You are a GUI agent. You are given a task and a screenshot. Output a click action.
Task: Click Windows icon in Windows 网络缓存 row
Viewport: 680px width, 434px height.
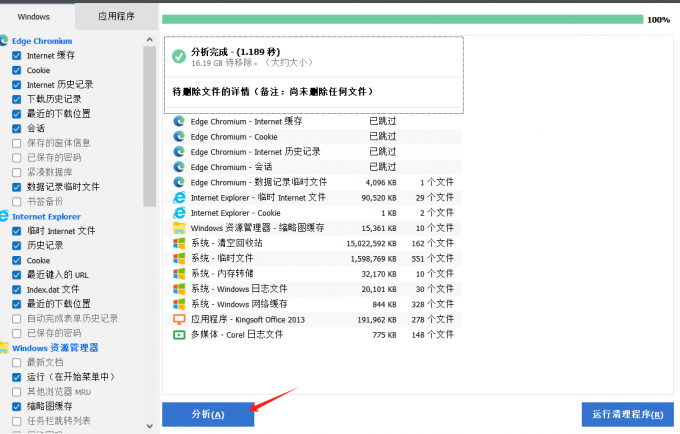coord(179,304)
